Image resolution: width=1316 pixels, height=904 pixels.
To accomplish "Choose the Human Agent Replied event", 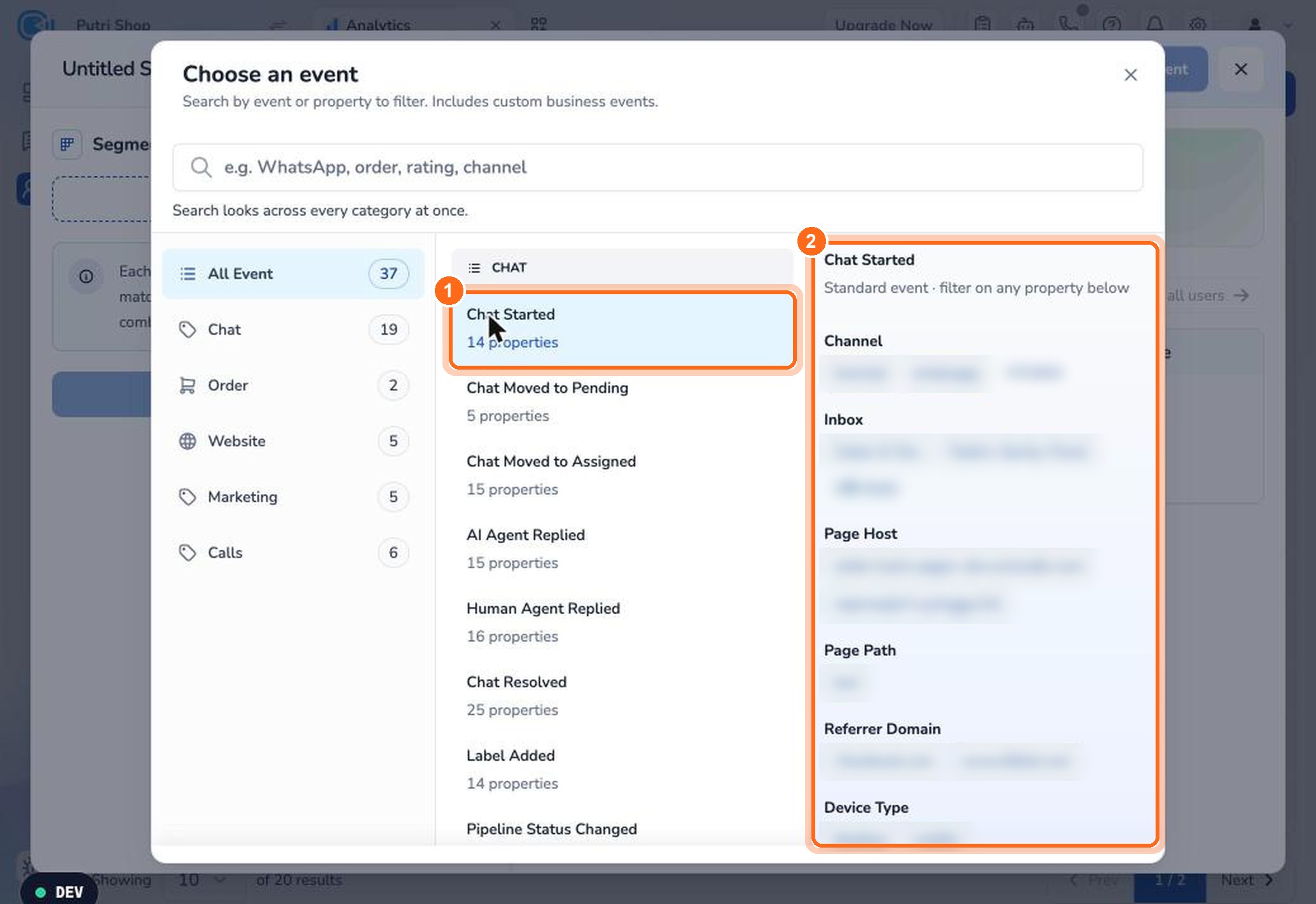I will (623, 623).
